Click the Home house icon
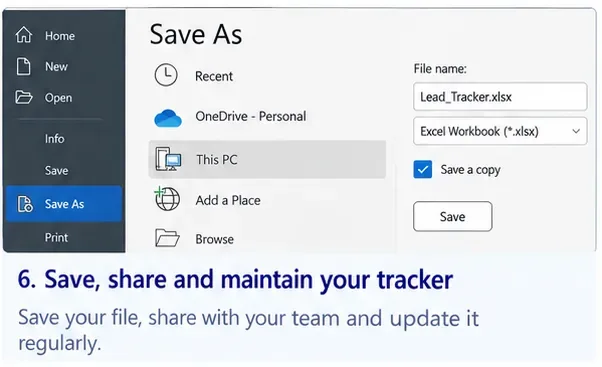 (x=24, y=35)
